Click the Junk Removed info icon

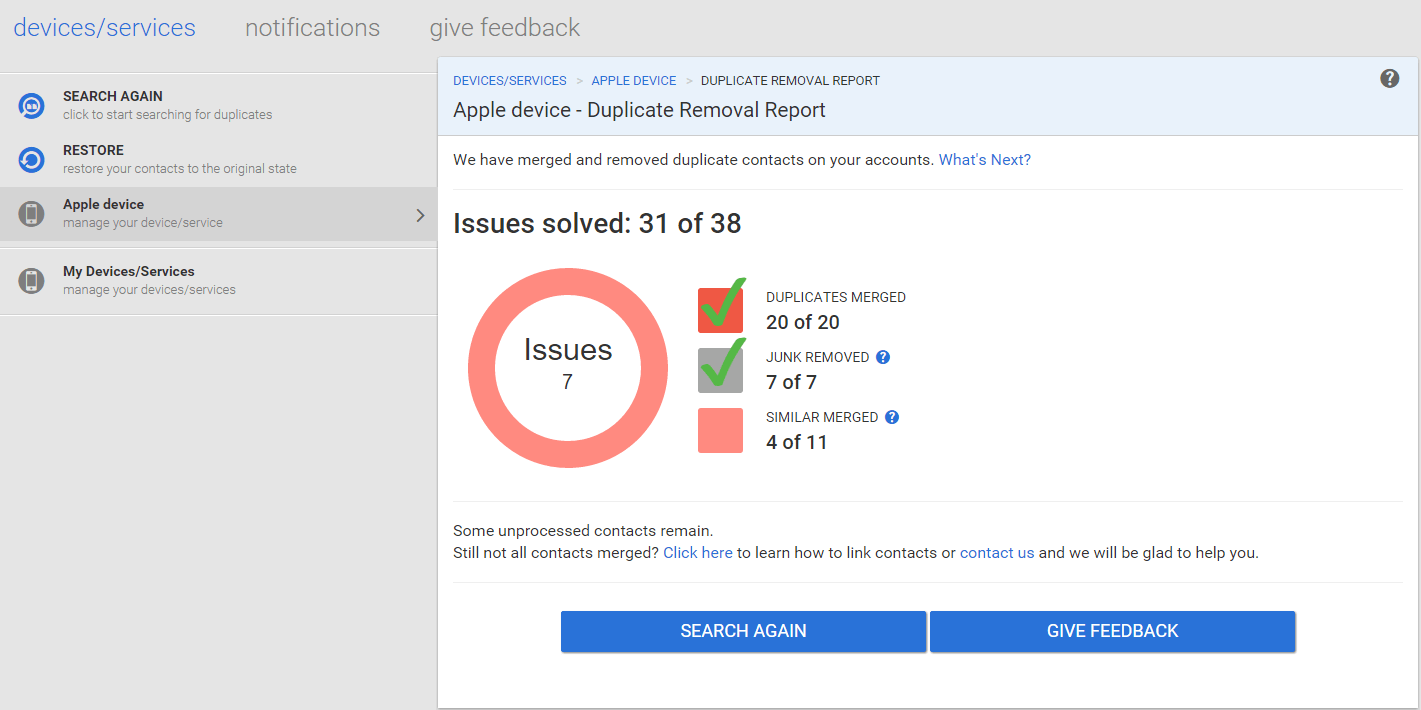pyautogui.click(x=883, y=357)
